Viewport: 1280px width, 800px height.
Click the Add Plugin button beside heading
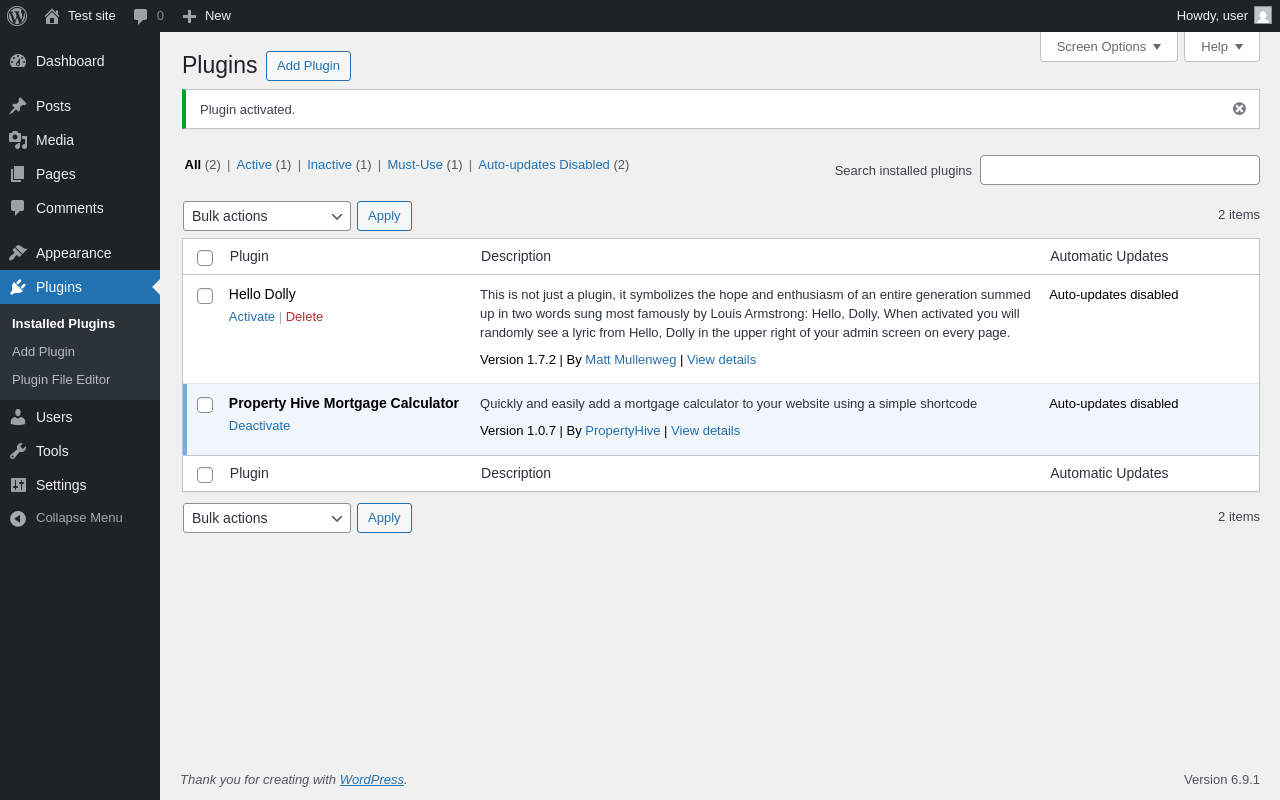pos(308,66)
